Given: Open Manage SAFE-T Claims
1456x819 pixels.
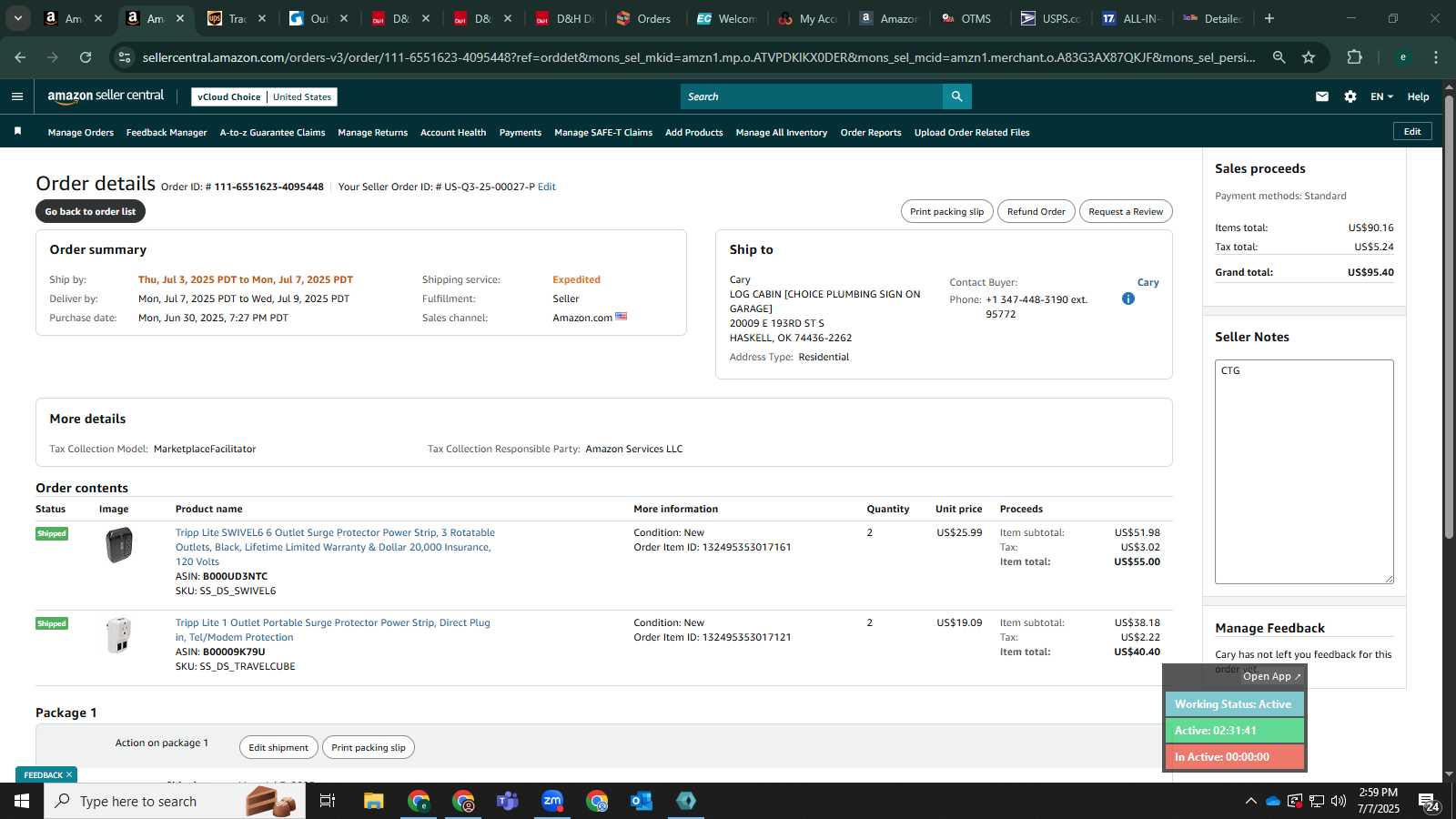Looking at the screenshot, I should [x=603, y=132].
